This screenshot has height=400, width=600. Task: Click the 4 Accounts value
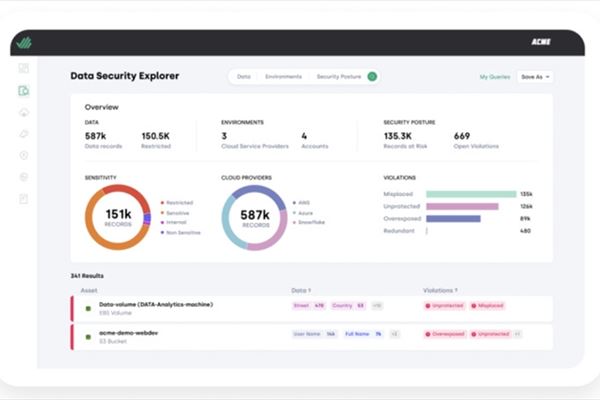point(304,136)
